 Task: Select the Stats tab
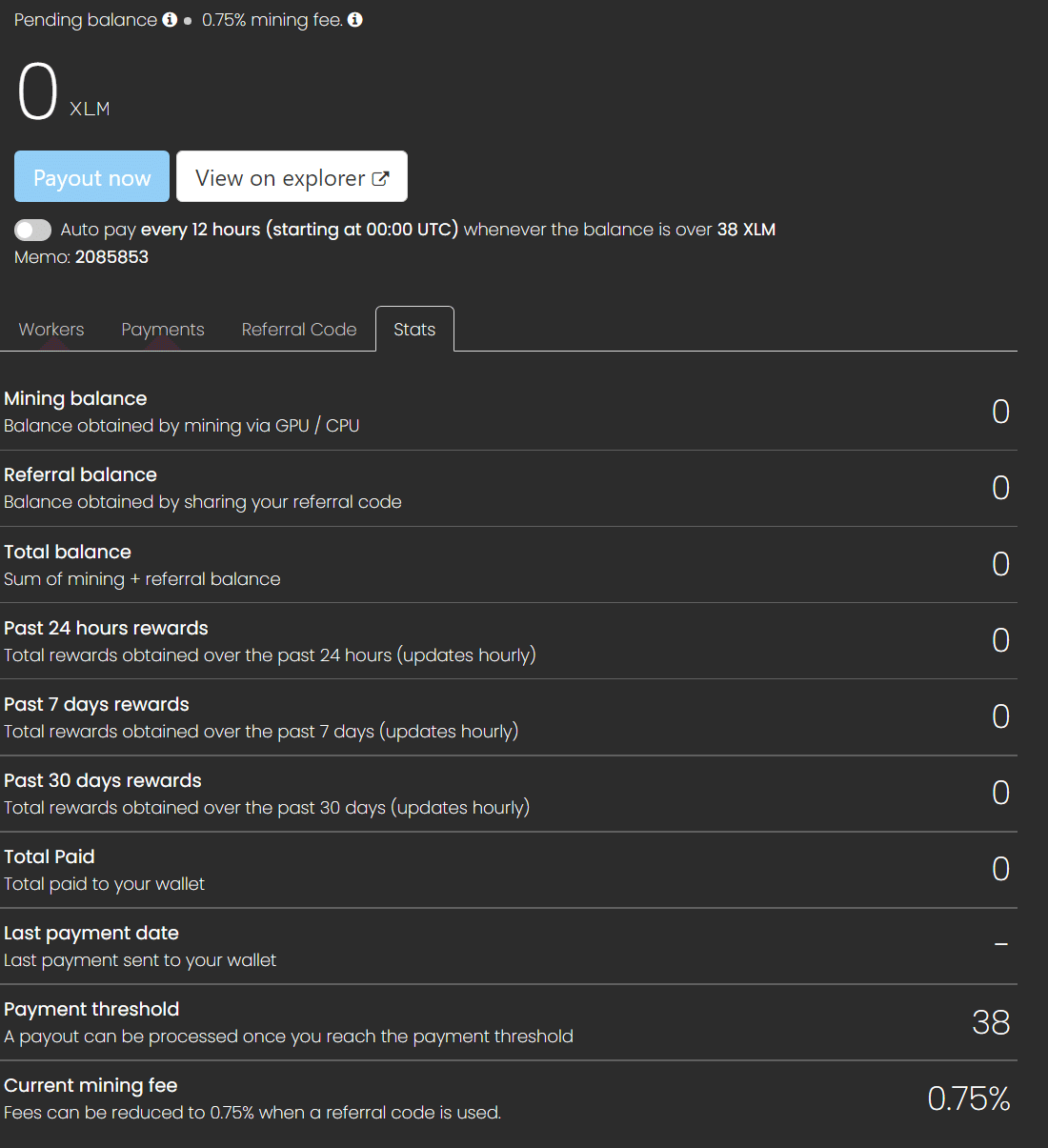coord(414,330)
